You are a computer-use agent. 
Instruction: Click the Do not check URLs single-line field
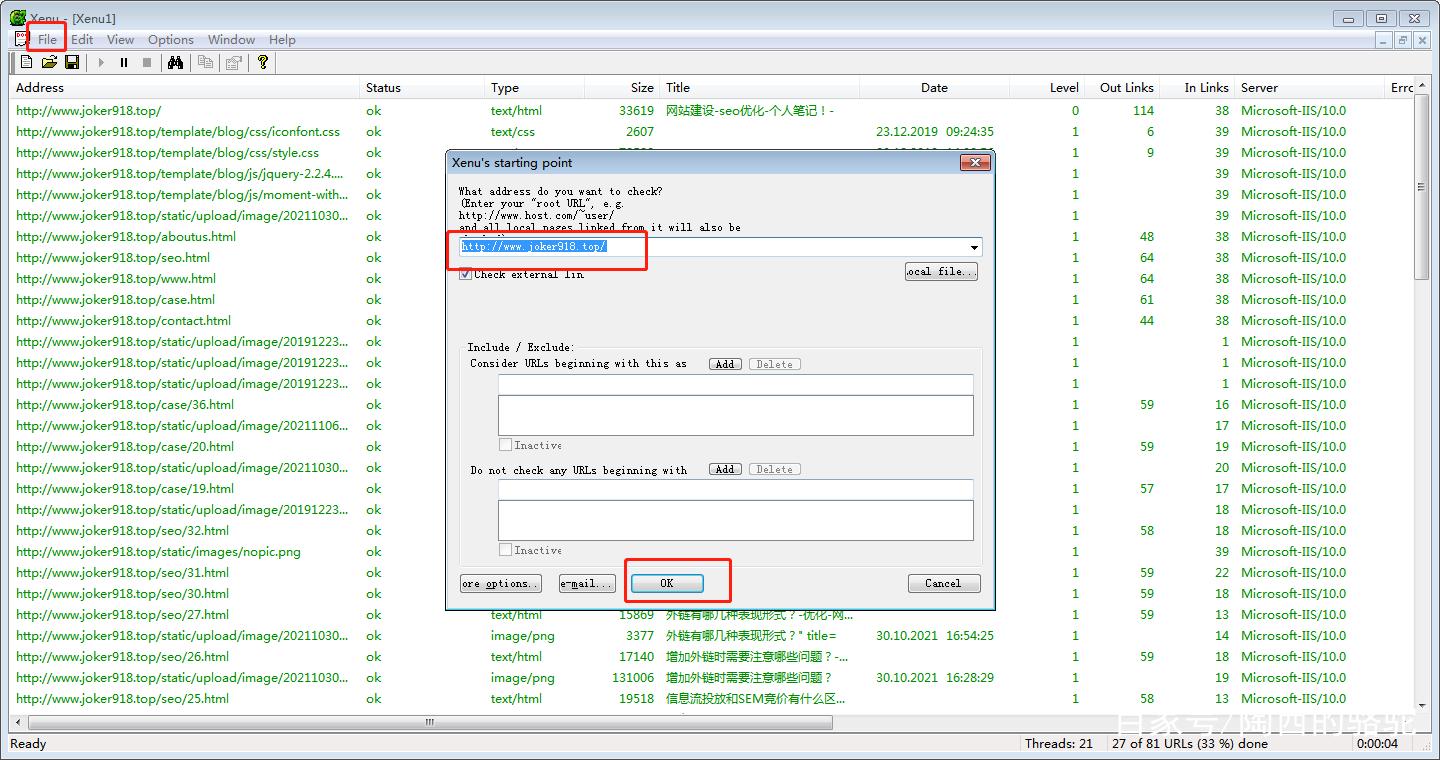[x=736, y=490]
